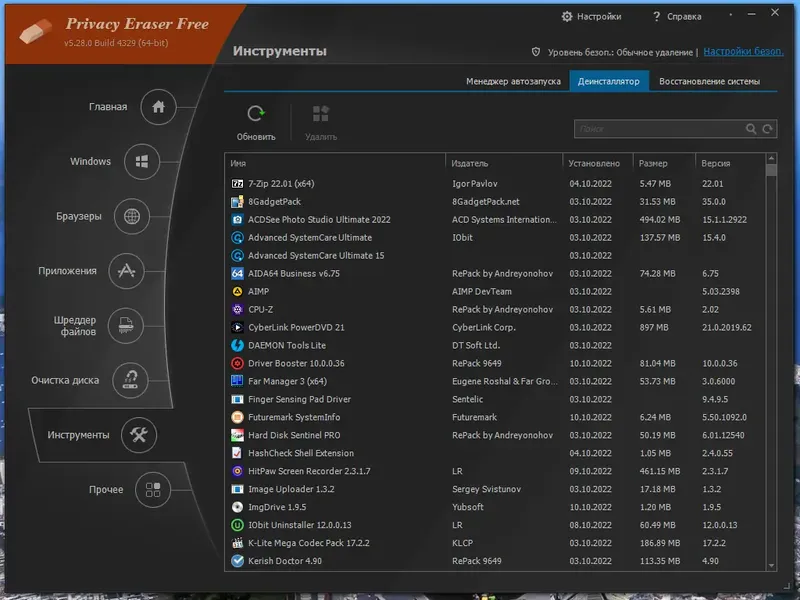Open the Главная section via its home icon
The width and height of the screenshot is (800, 600).
pyautogui.click(x=159, y=107)
